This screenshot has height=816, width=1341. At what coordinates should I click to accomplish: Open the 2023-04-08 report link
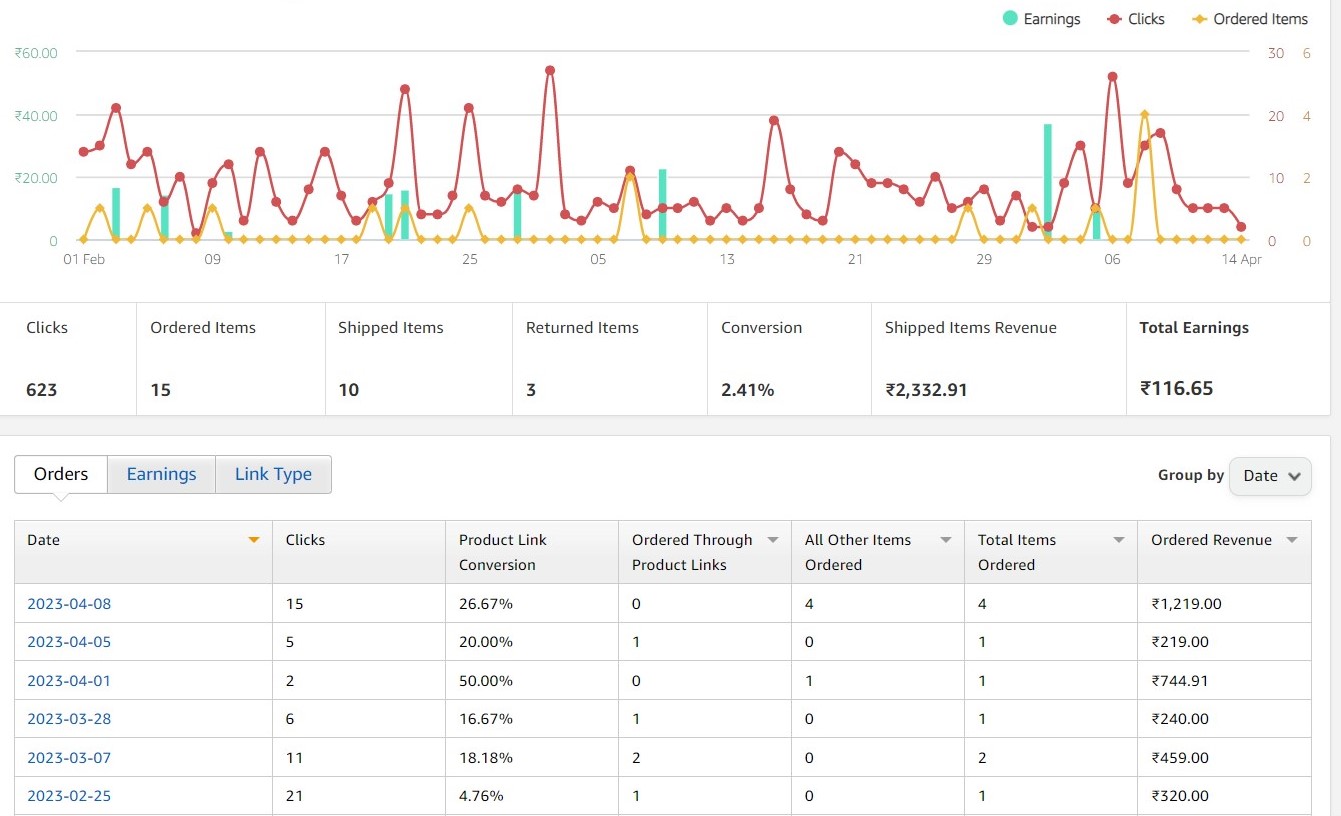(x=68, y=603)
